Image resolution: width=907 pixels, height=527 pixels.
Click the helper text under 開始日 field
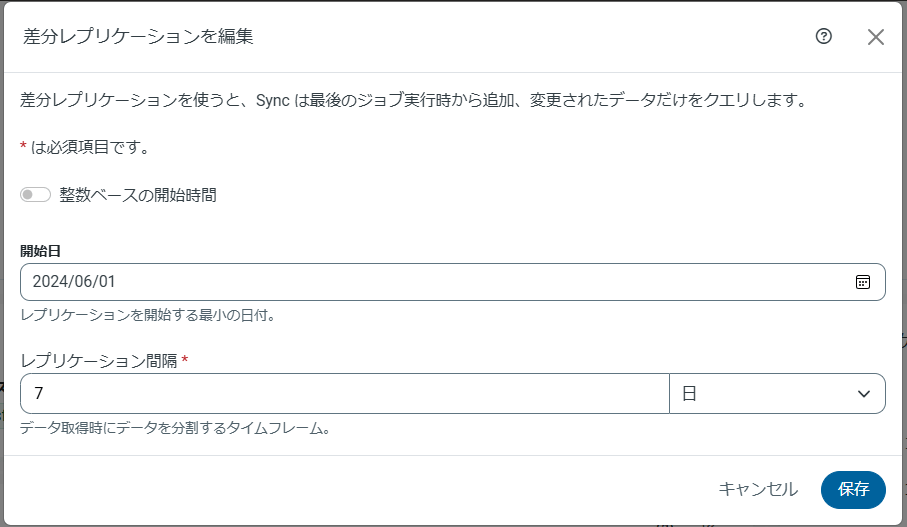[x=147, y=315]
